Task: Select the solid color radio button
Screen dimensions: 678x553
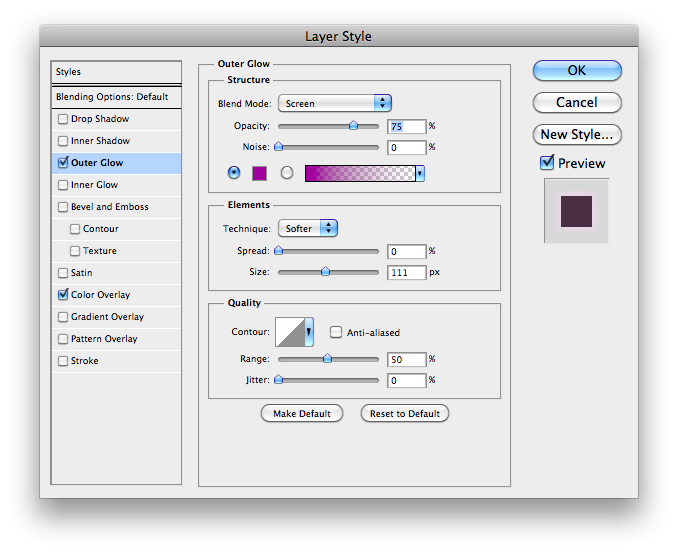Action: point(234,173)
